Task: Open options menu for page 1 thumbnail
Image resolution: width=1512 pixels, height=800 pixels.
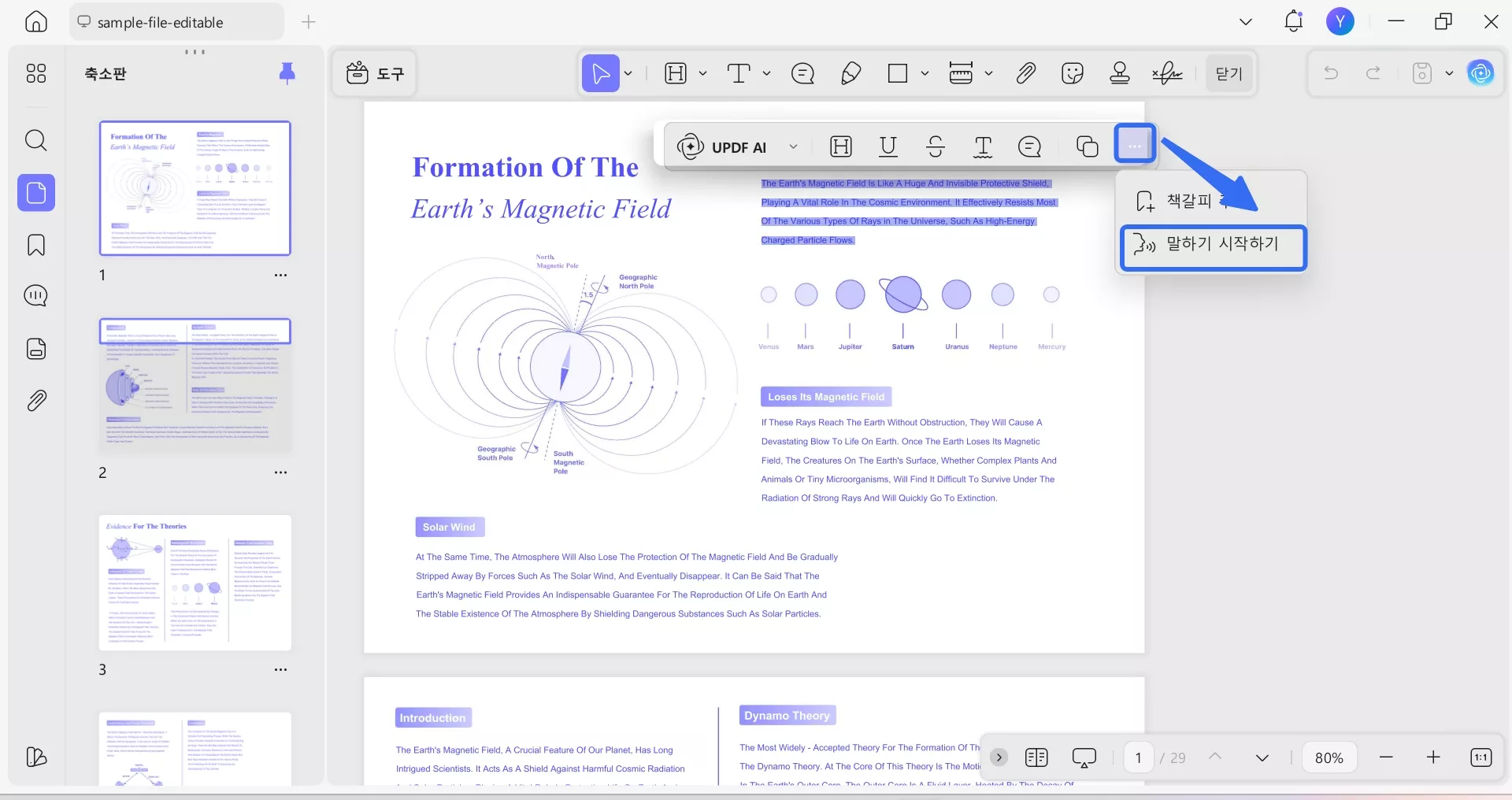Action: pos(281,276)
